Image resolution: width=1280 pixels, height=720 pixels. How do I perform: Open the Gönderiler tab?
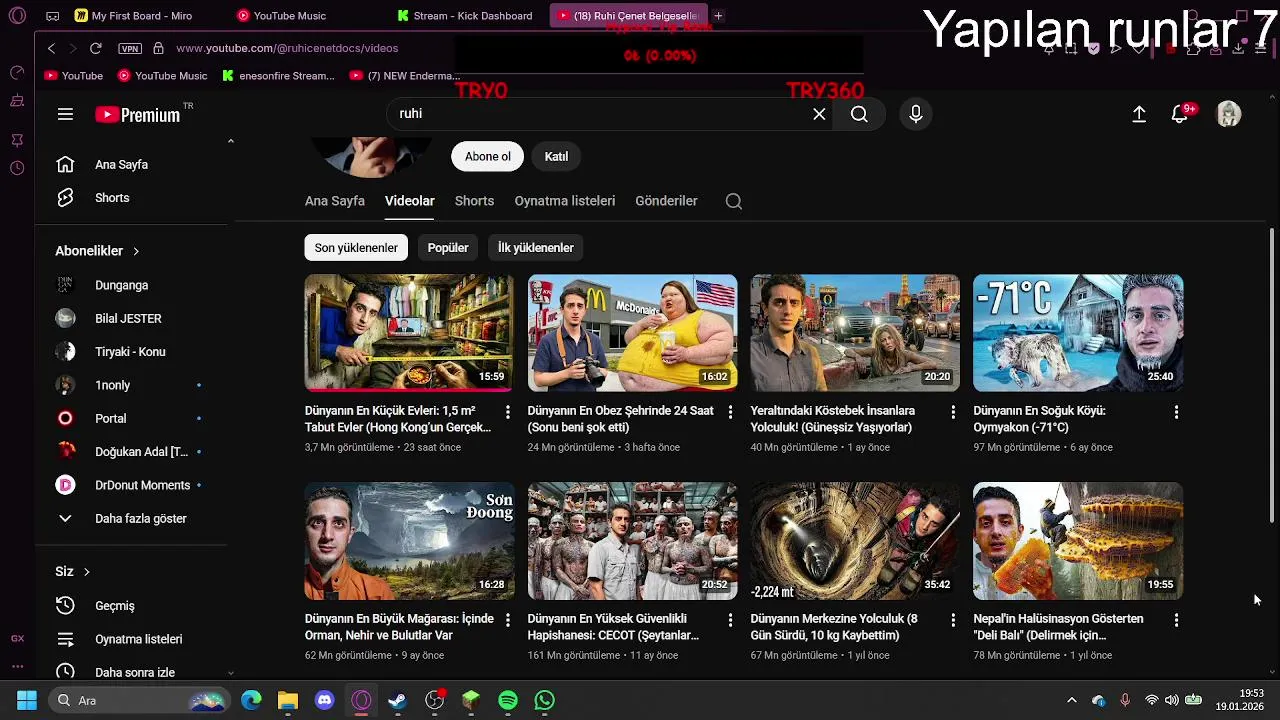(666, 201)
